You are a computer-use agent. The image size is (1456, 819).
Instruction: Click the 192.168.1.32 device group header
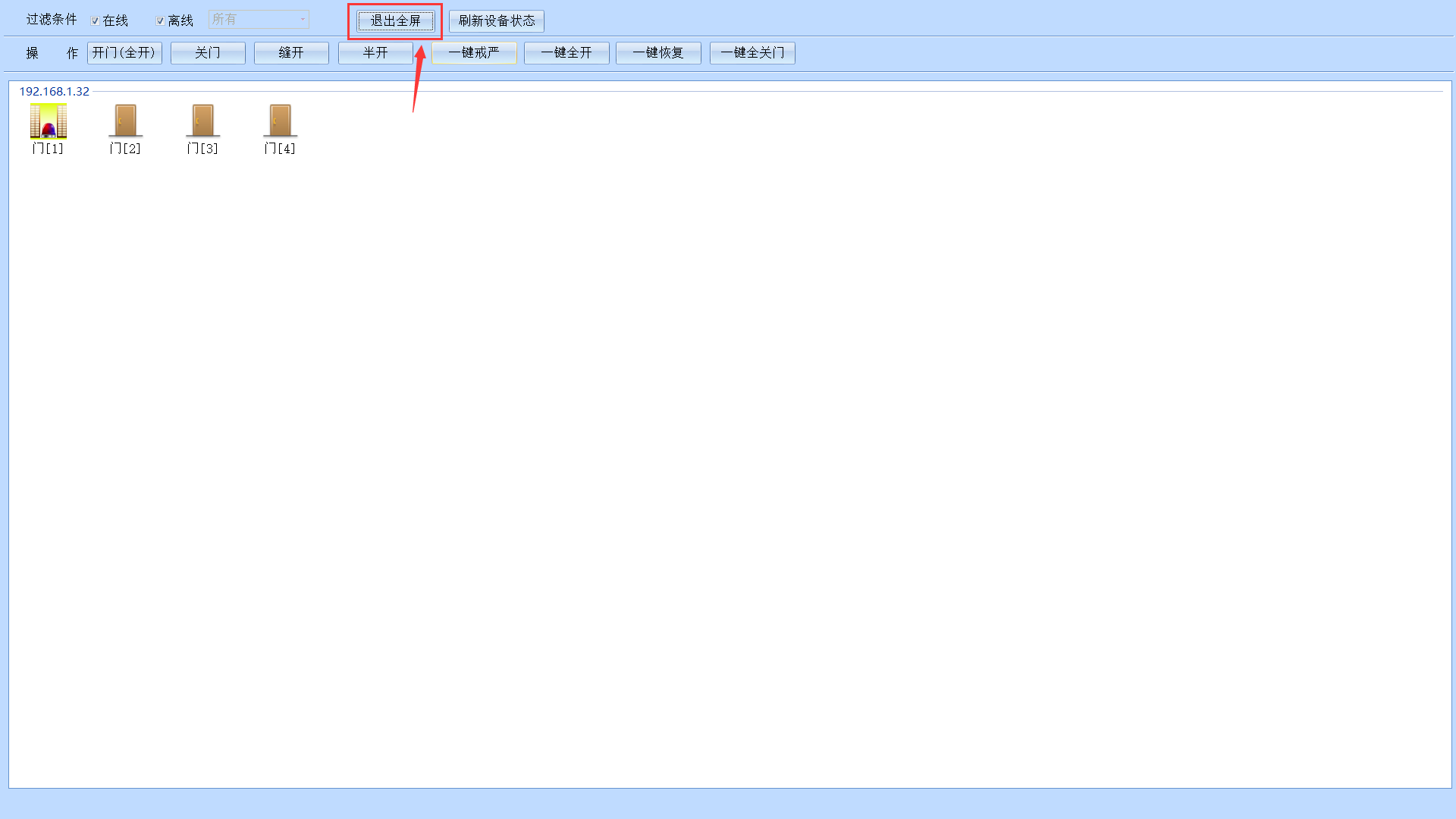tap(54, 92)
